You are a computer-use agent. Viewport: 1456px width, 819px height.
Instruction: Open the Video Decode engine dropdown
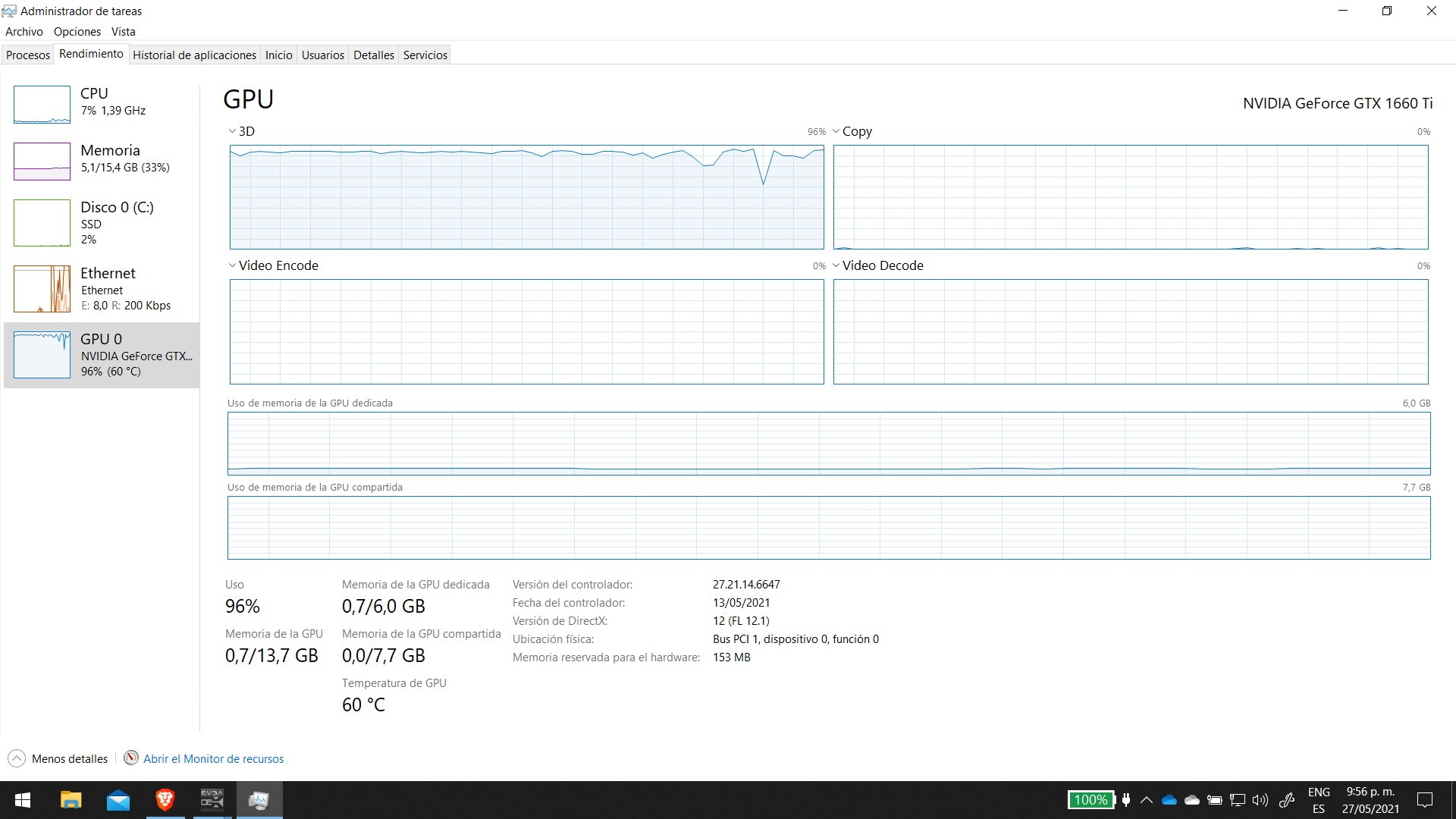pyautogui.click(x=836, y=265)
